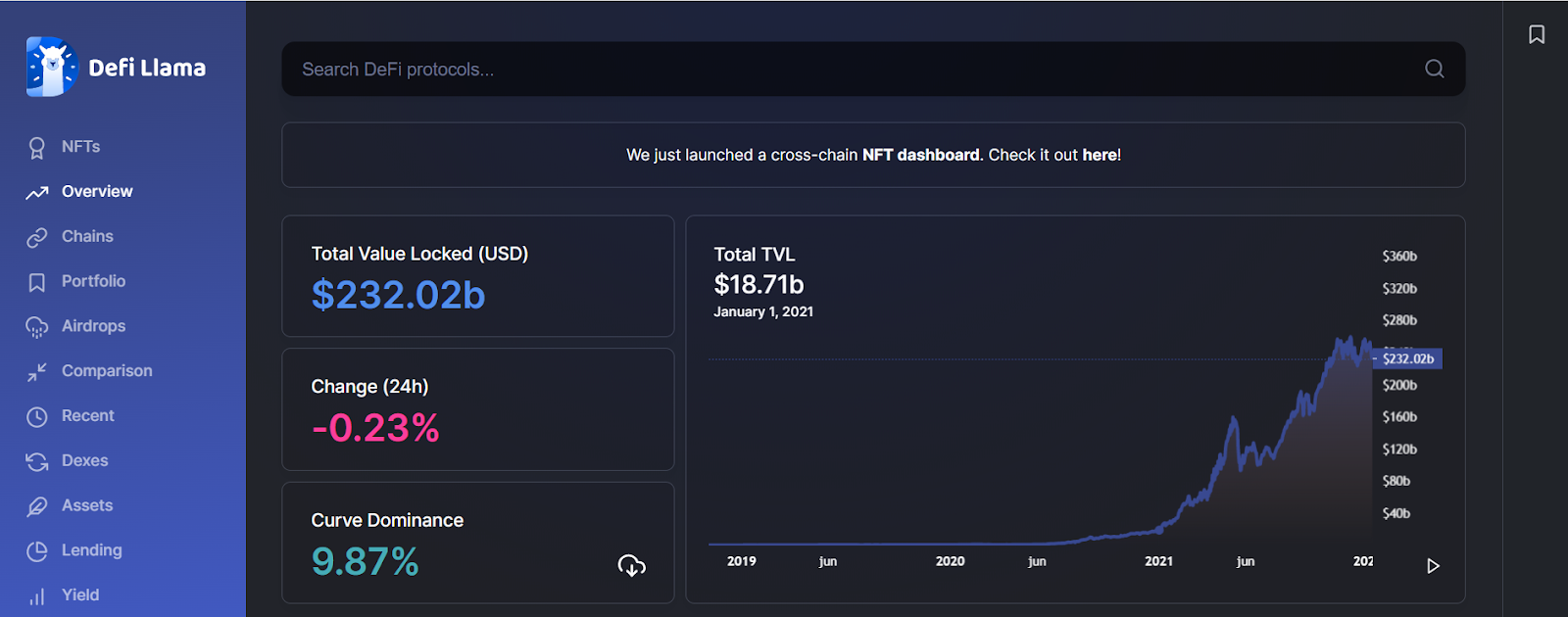Follow the 'here' link in announcement
1568x617 pixels.
click(1100, 155)
